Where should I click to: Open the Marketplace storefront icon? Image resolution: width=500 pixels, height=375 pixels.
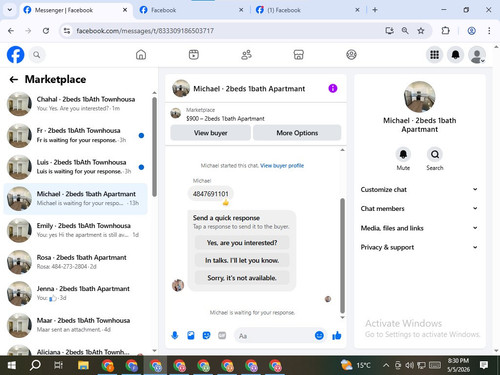click(x=299, y=55)
